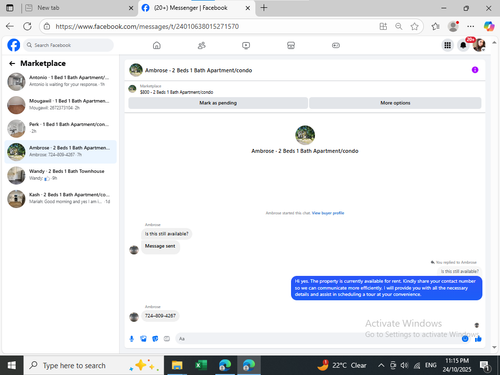The image size is (500, 375).
Task: Switch to the New tab tab
Action: [x=79, y=8]
